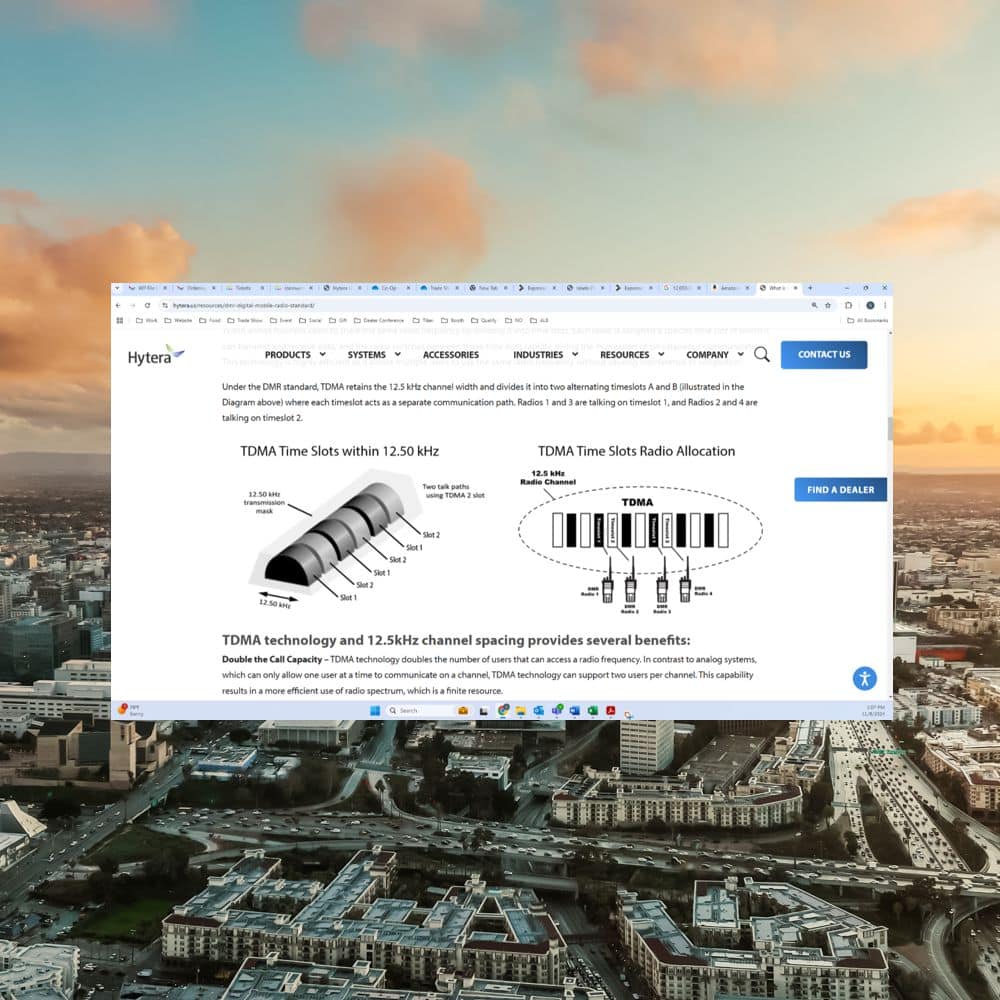Open the Chrome extensions puzzle icon

click(x=848, y=305)
